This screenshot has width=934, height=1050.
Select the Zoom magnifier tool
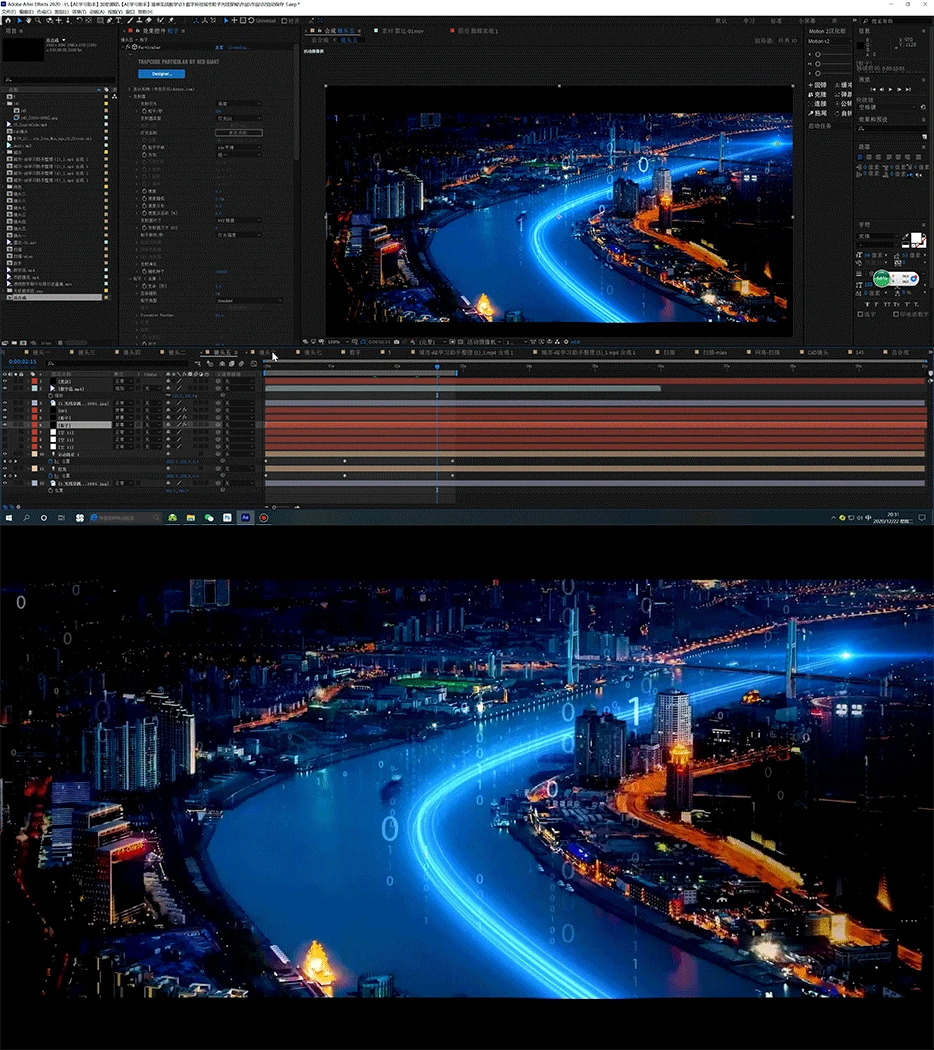click(38, 21)
